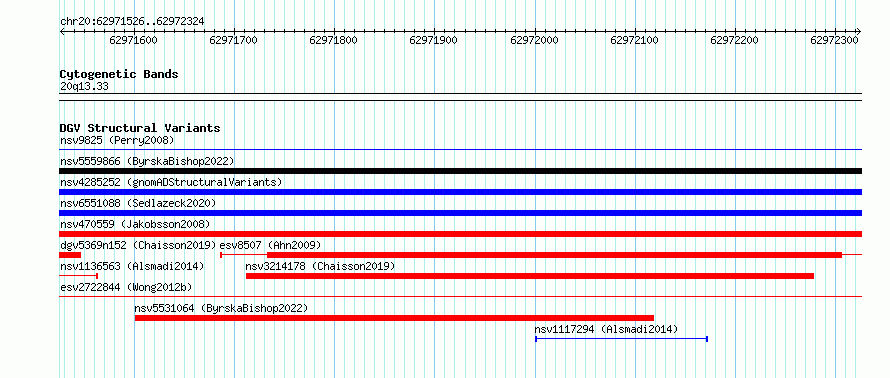Click the thin blue nsv9825 variant line
The height and width of the screenshot is (378, 890).
pos(460,150)
